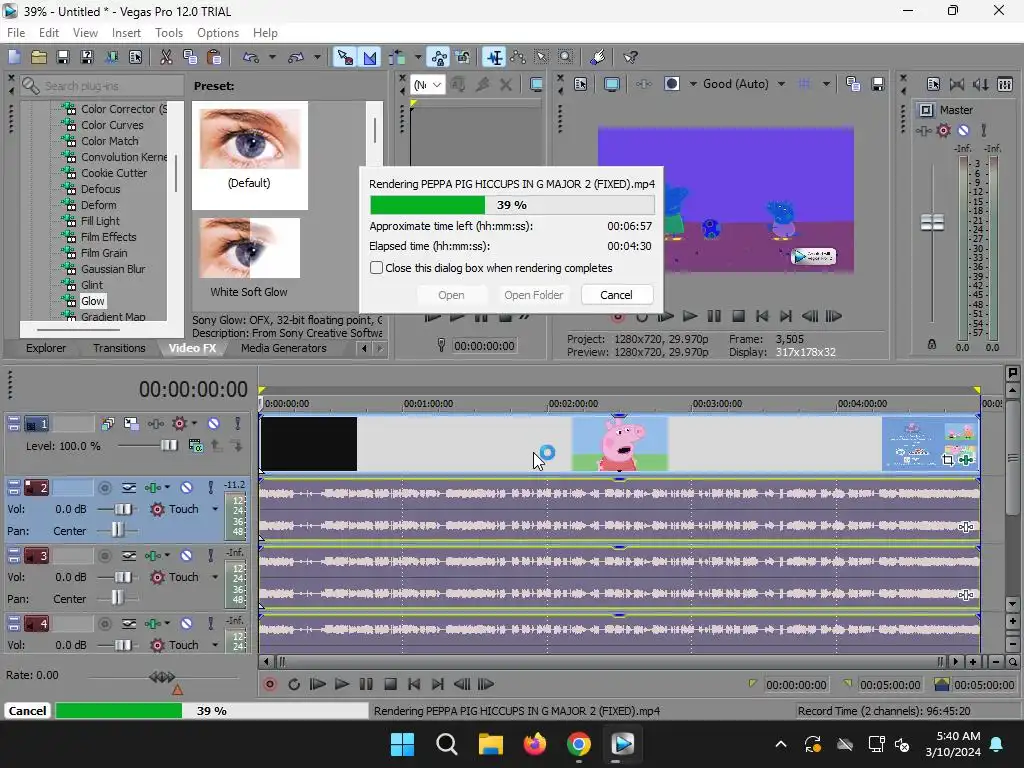This screenshot has width=1024, height=768.
Task: Open the trimmer media dropdown
Action: click(x=428, y=84)
